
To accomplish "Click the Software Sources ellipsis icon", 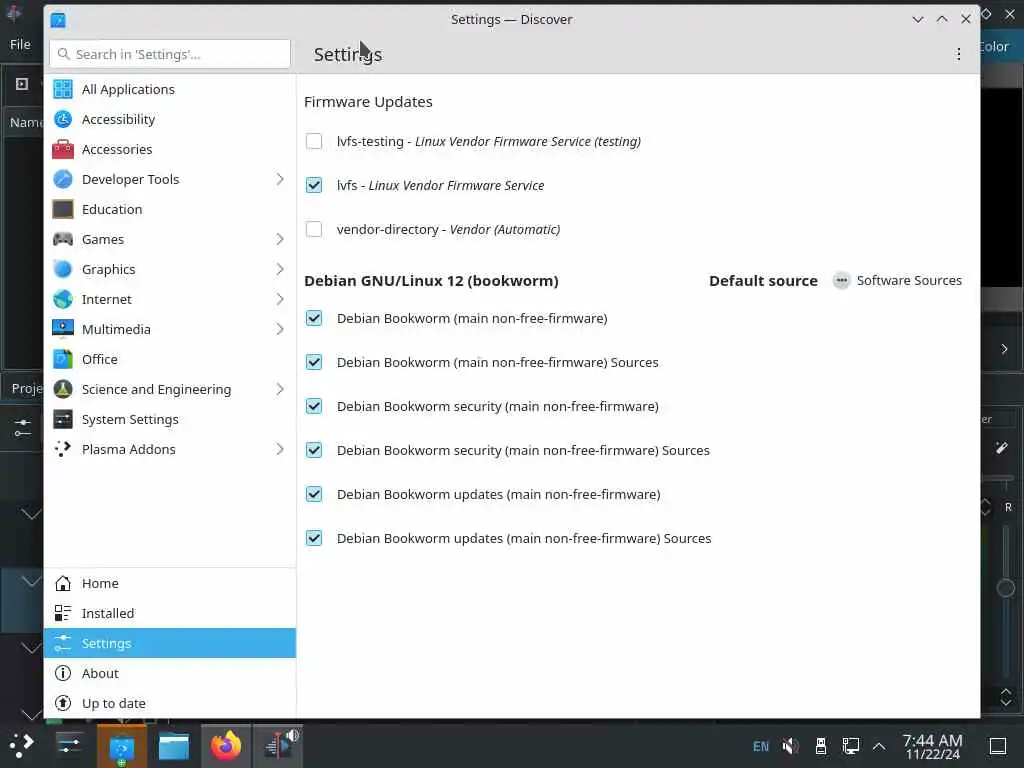I will click(842, 281).
